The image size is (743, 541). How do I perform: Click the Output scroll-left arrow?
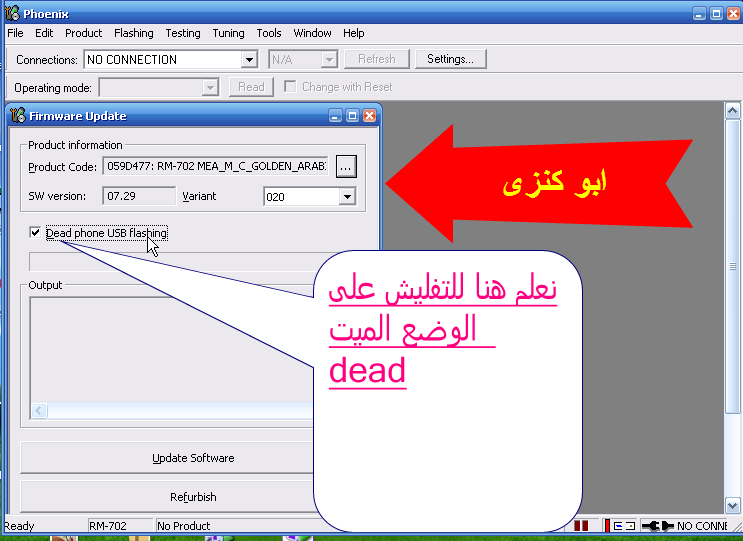coord(39,410)
